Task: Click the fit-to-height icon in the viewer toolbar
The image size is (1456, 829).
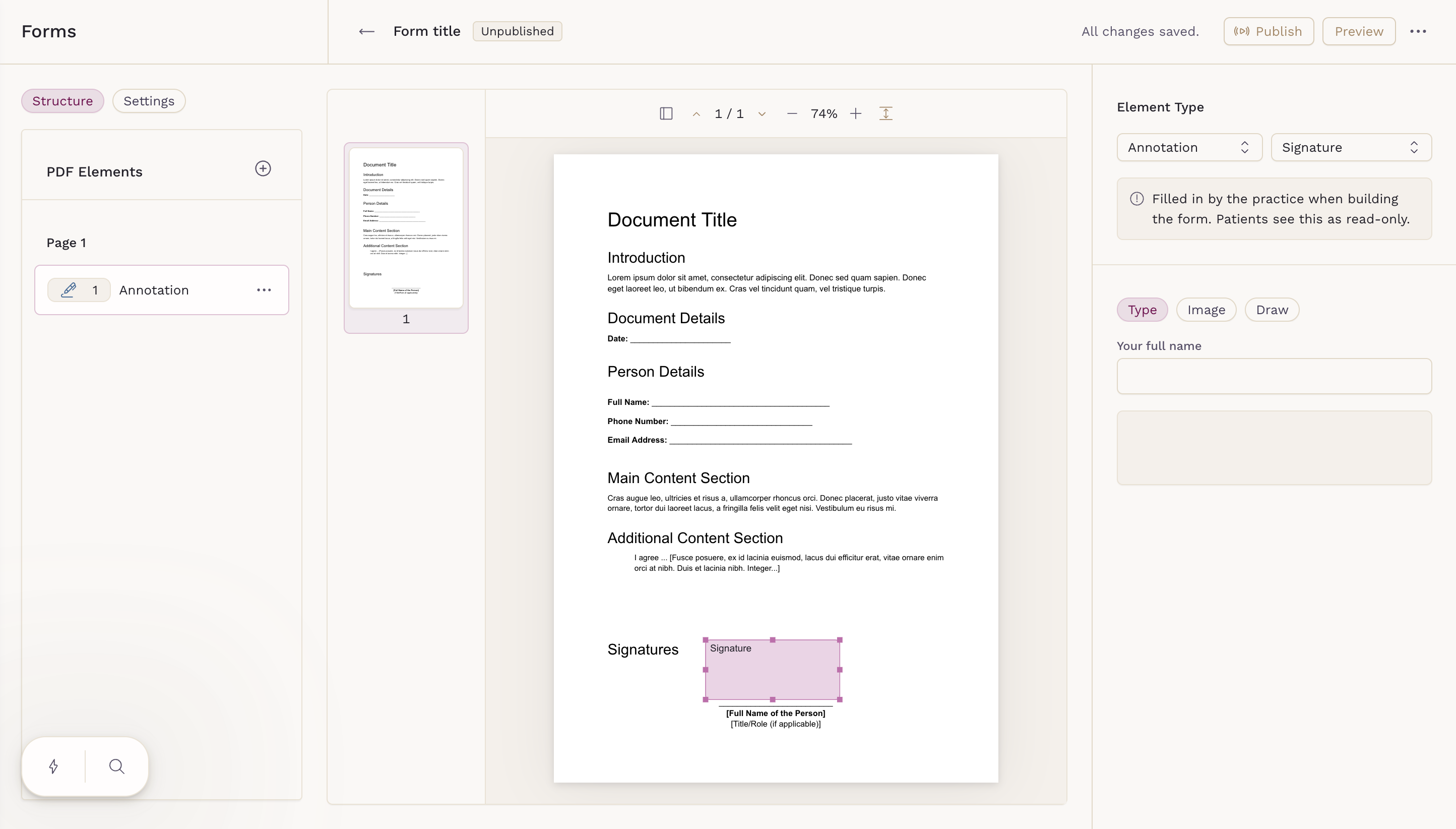Action: click(x=885, y=113)
